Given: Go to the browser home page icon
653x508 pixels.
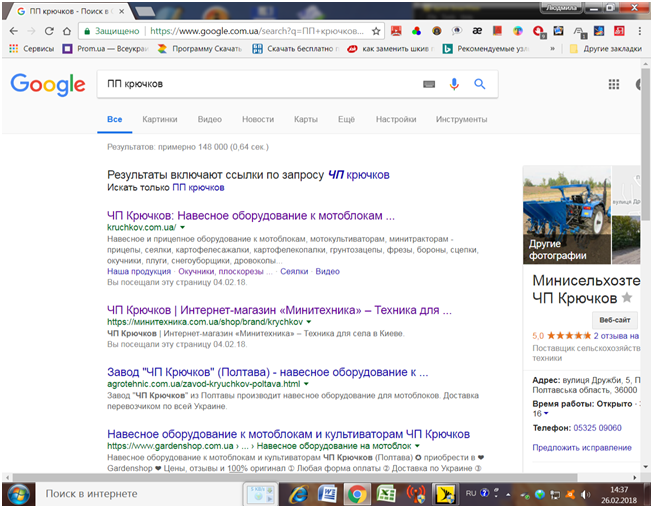Looking at the screenshot, I should click(67, 31).
